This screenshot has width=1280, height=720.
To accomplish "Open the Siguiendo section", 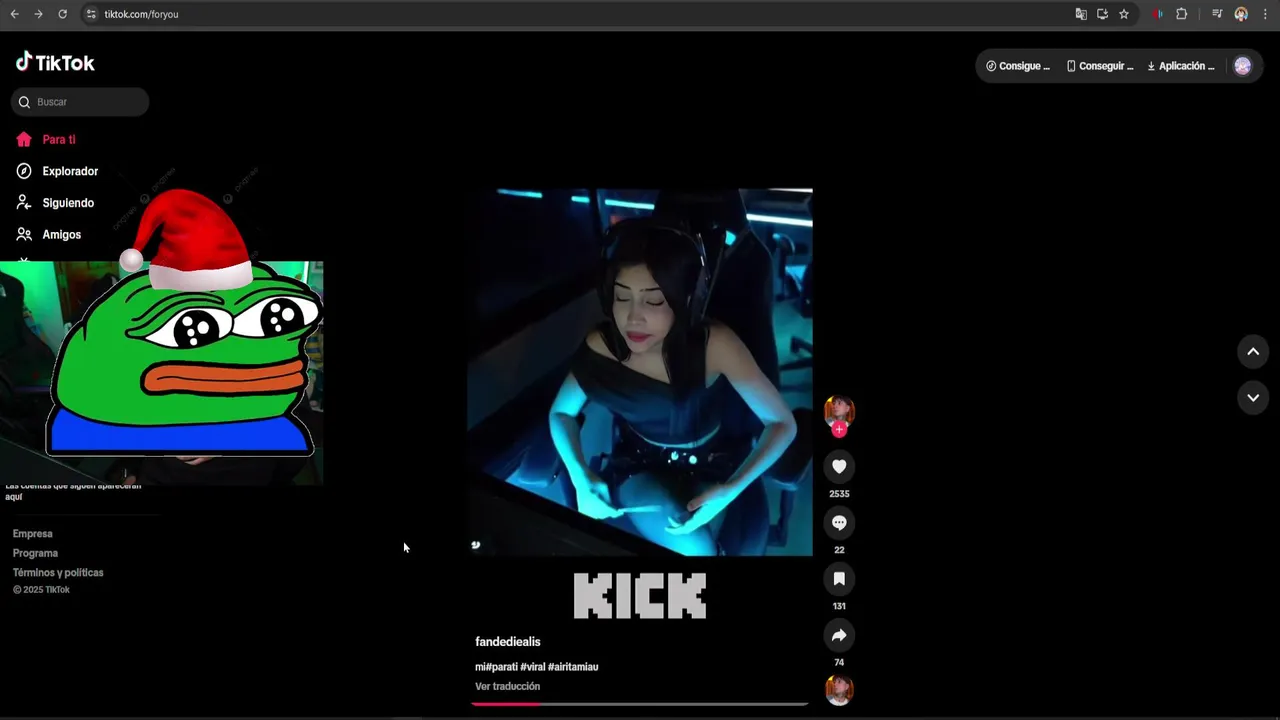I will [x=68, y=203].
